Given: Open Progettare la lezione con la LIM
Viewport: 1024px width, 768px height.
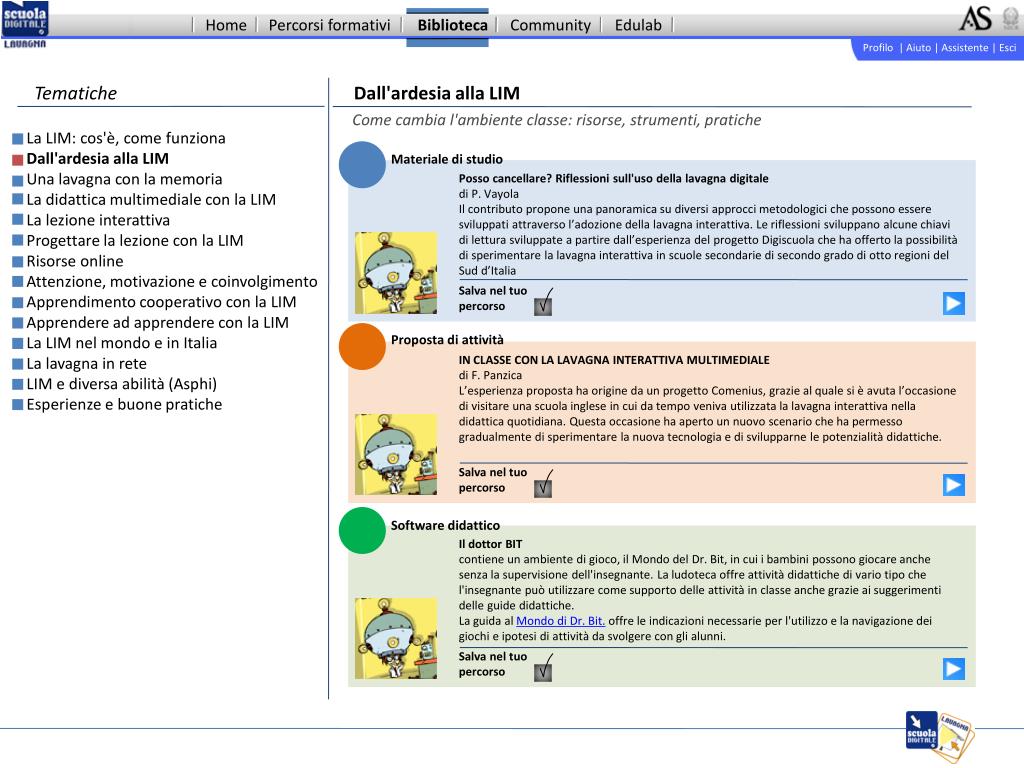Looking at the screenshot, I should click(x=135, y=240).
